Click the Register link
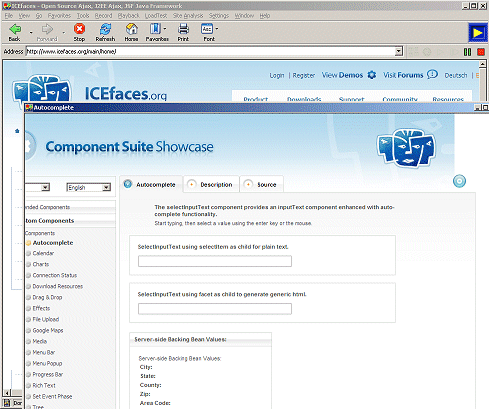This screenshot has width=489, height=409. (x=304, y=76)
